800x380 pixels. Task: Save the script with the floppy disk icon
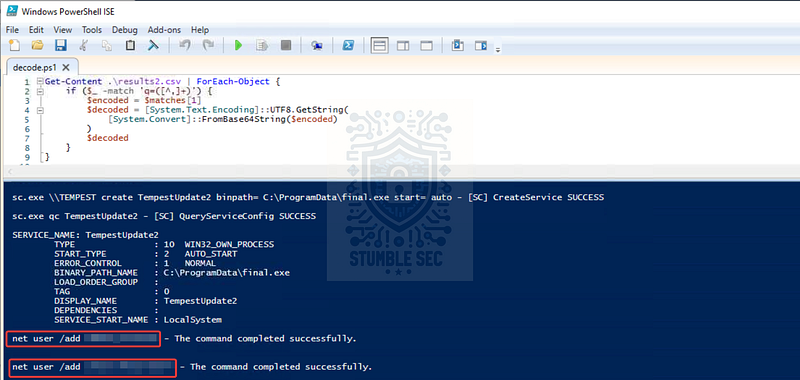61,46
